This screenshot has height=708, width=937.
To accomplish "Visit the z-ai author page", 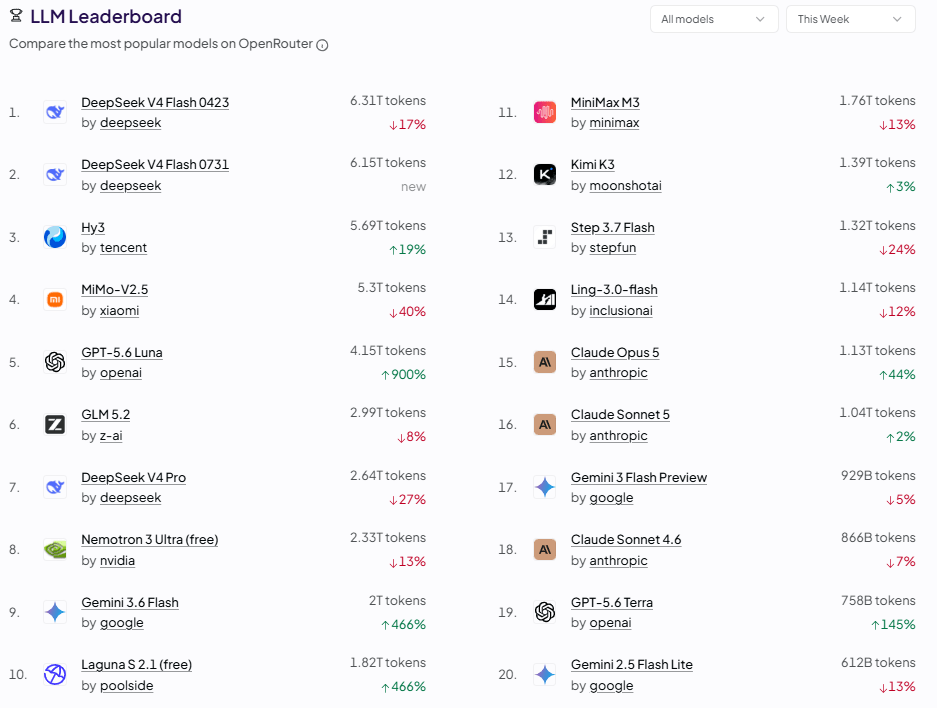I will [x=111, y=436].
